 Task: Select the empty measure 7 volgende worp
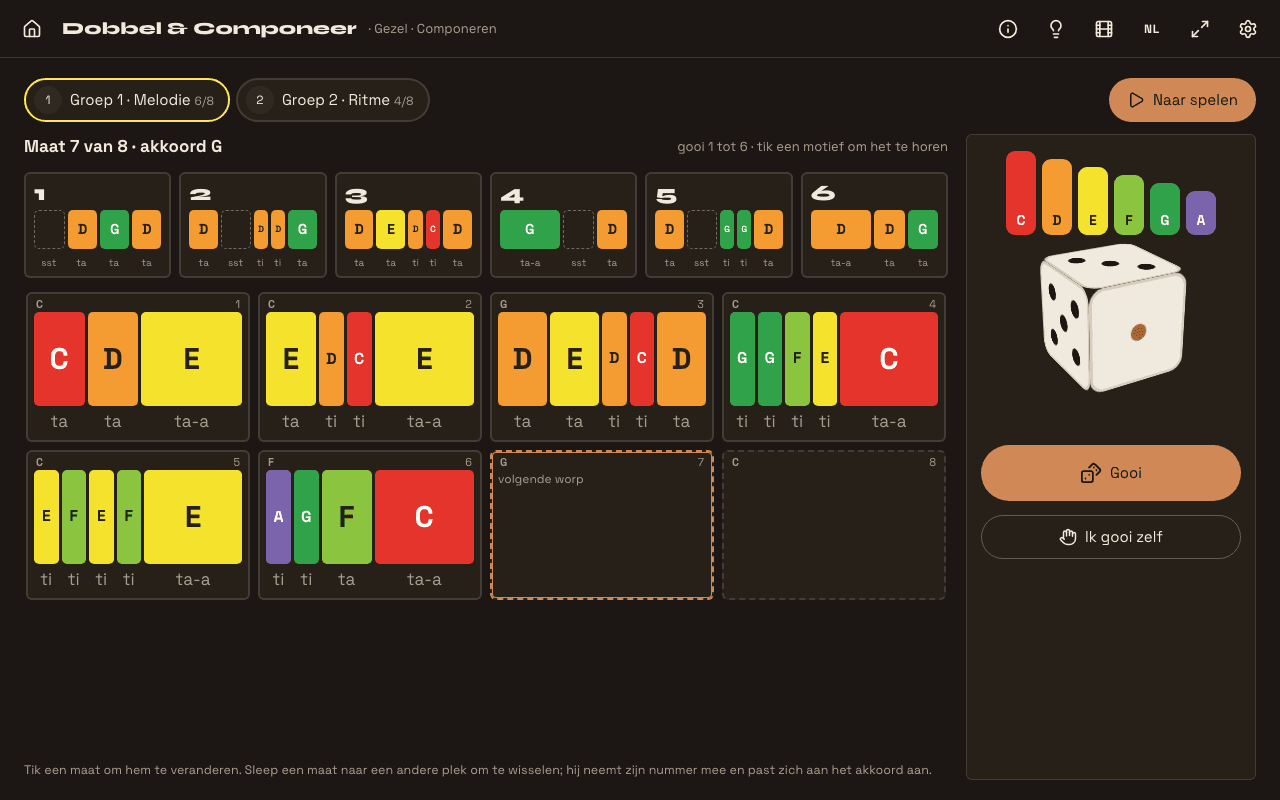click(602, 525)
